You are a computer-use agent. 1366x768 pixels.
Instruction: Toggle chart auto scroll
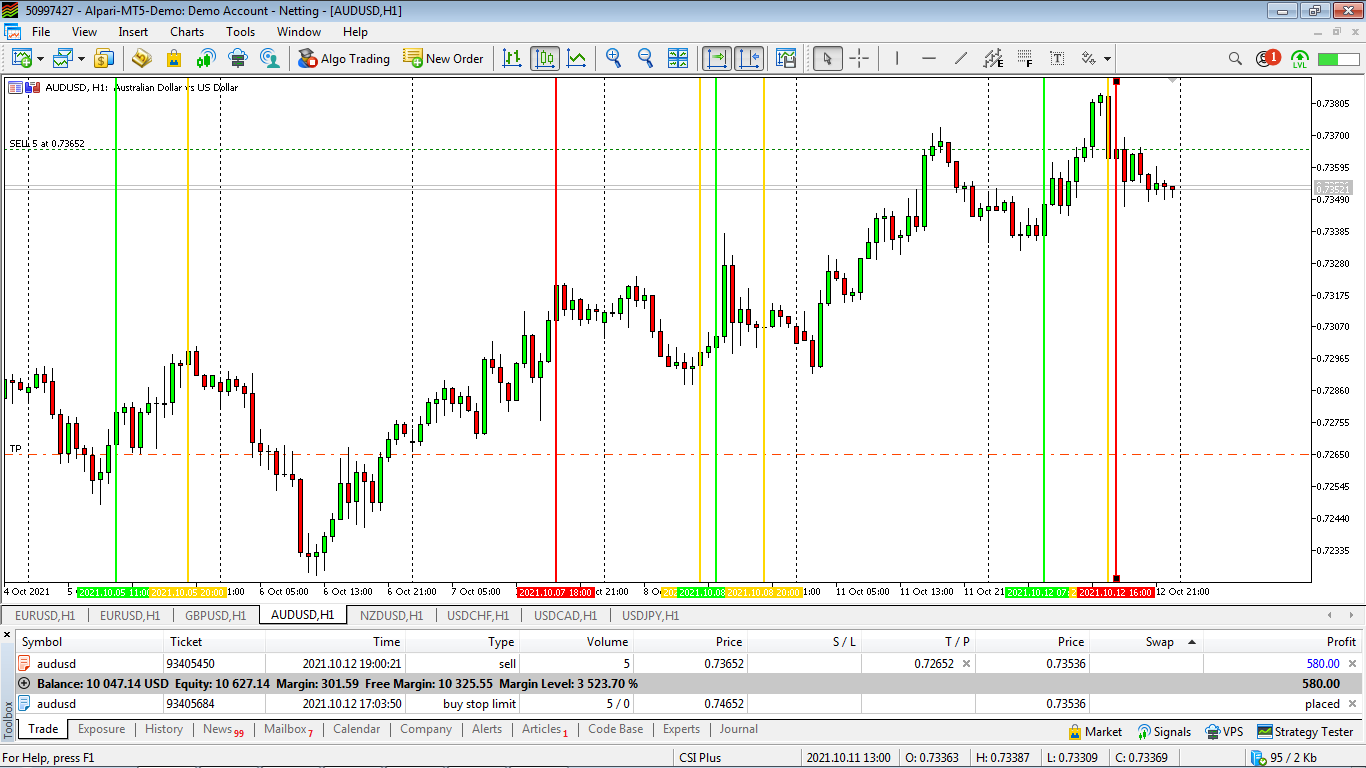[x=717, y=58]
